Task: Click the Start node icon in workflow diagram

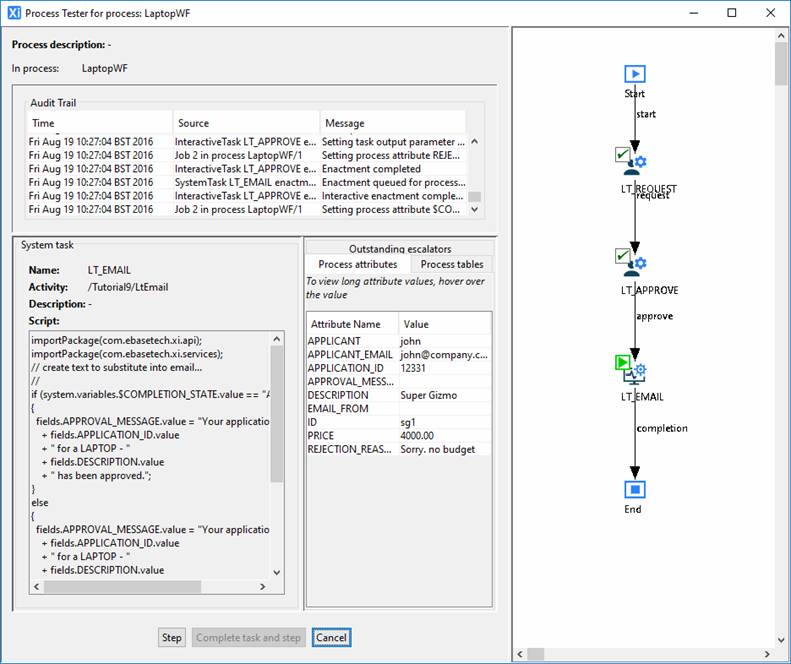Action: tap(634, 74)
